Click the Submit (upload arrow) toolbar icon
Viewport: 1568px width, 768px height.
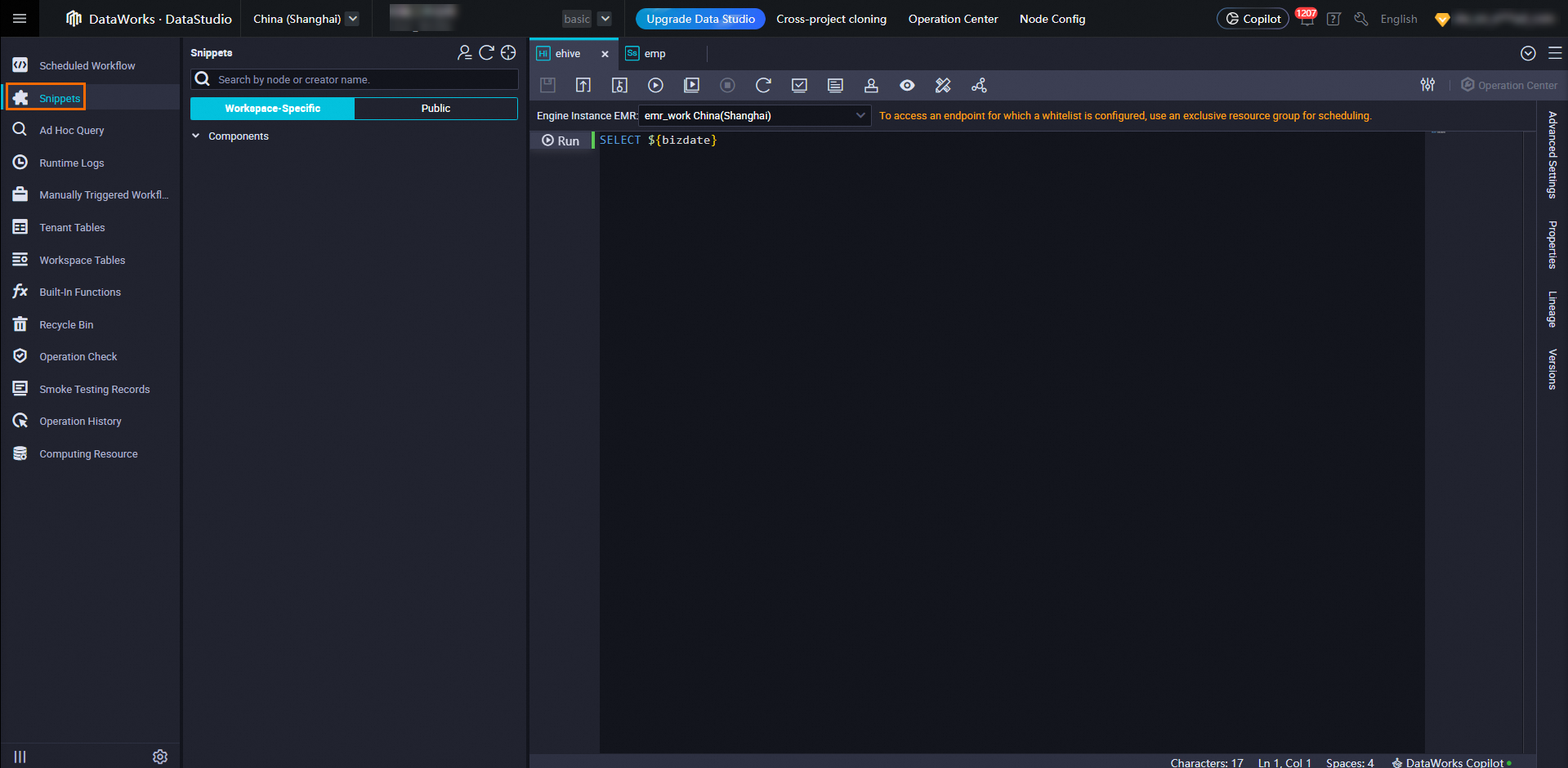point(583,85)
